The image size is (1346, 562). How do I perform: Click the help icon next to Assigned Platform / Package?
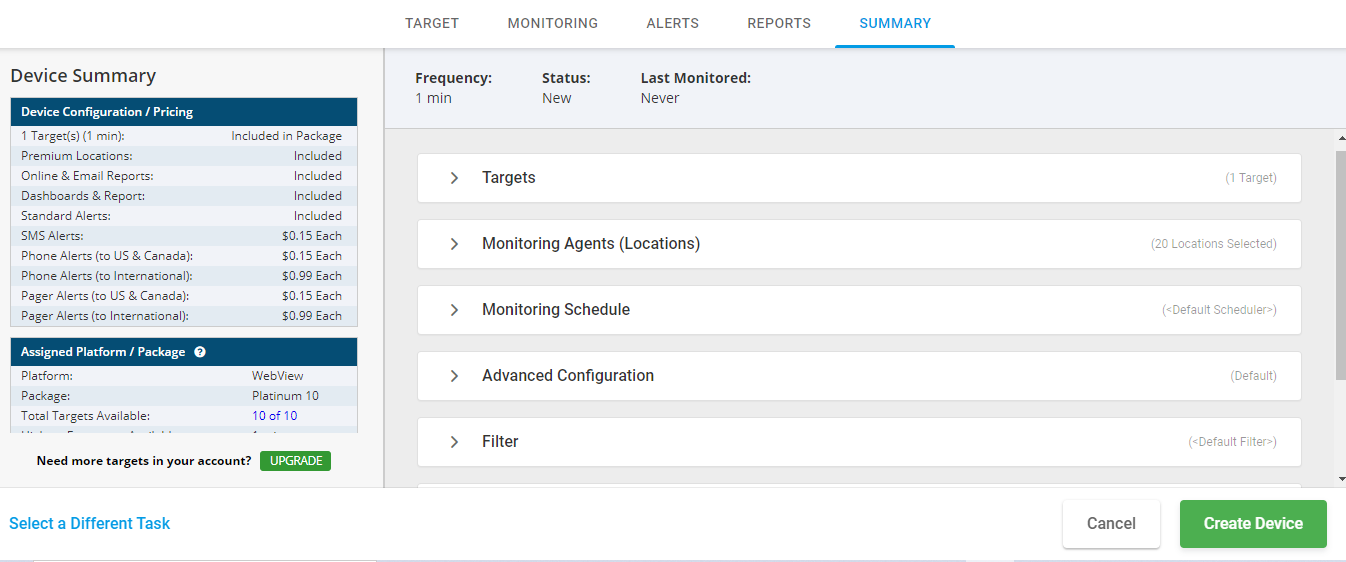[x=200, y=352]
